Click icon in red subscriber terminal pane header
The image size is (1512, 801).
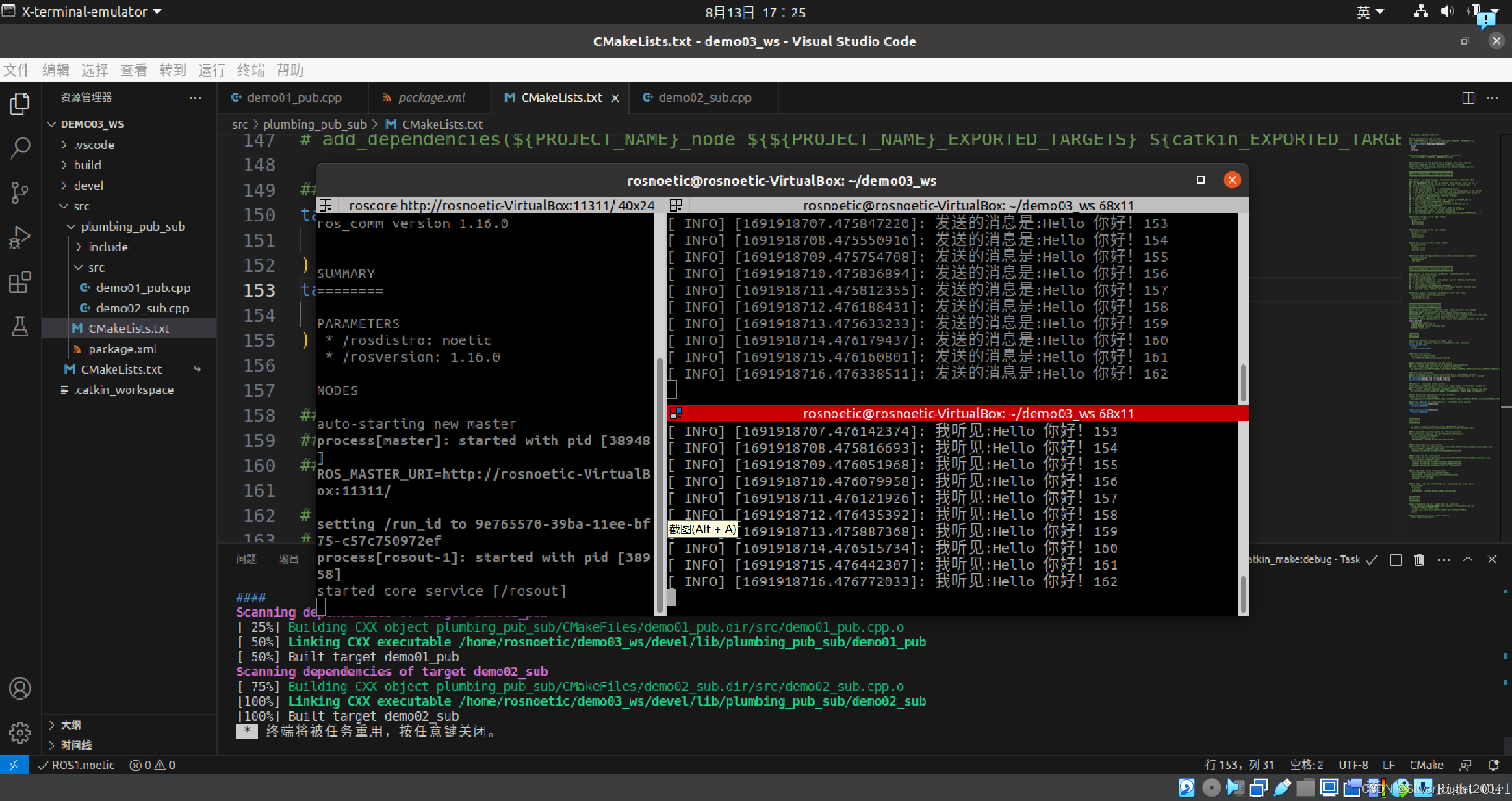point(676,413)
